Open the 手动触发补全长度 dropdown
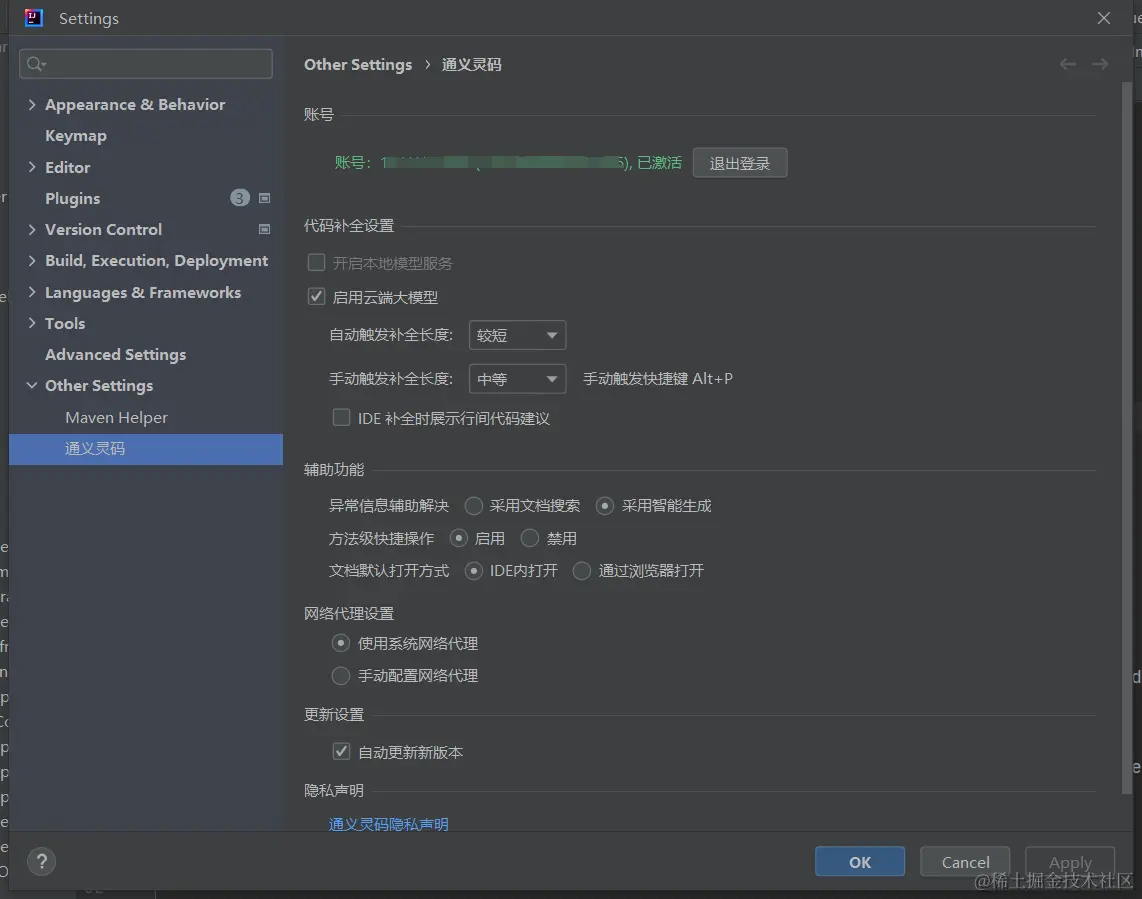The width and height of the screenshot is (1142, 899). pyautogui.click(x=517, y=379)
